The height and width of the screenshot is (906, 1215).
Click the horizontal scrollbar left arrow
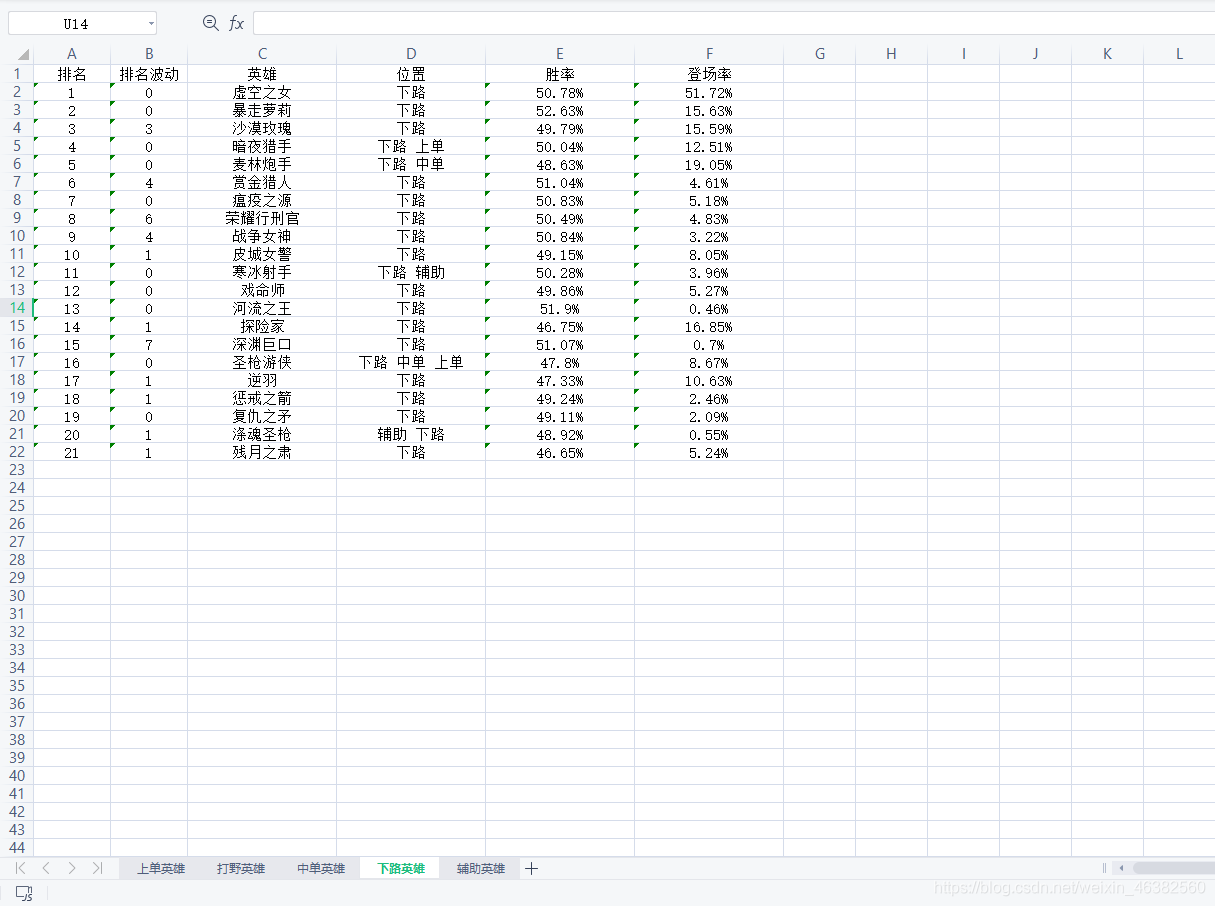[x=1122, y=868]
